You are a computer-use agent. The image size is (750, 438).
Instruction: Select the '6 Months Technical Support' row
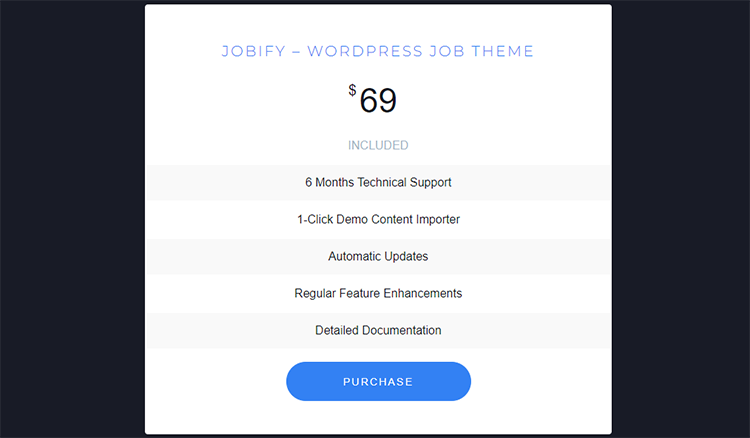coord(378,182)
